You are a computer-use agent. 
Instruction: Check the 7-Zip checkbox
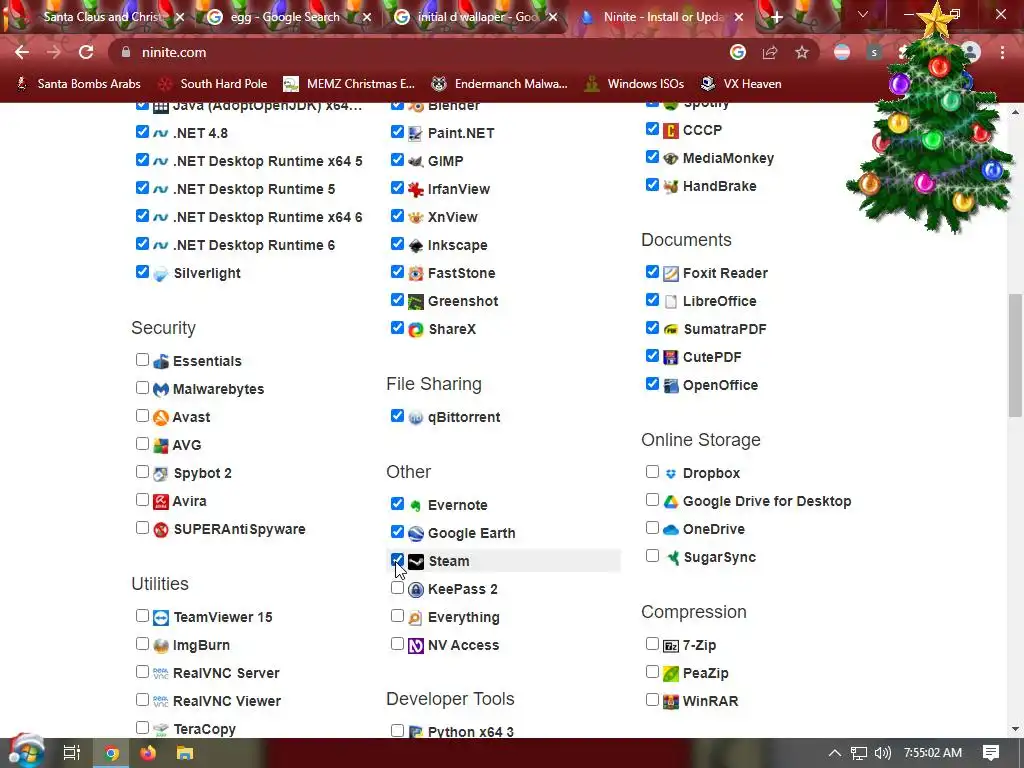(x=652, y=644)
